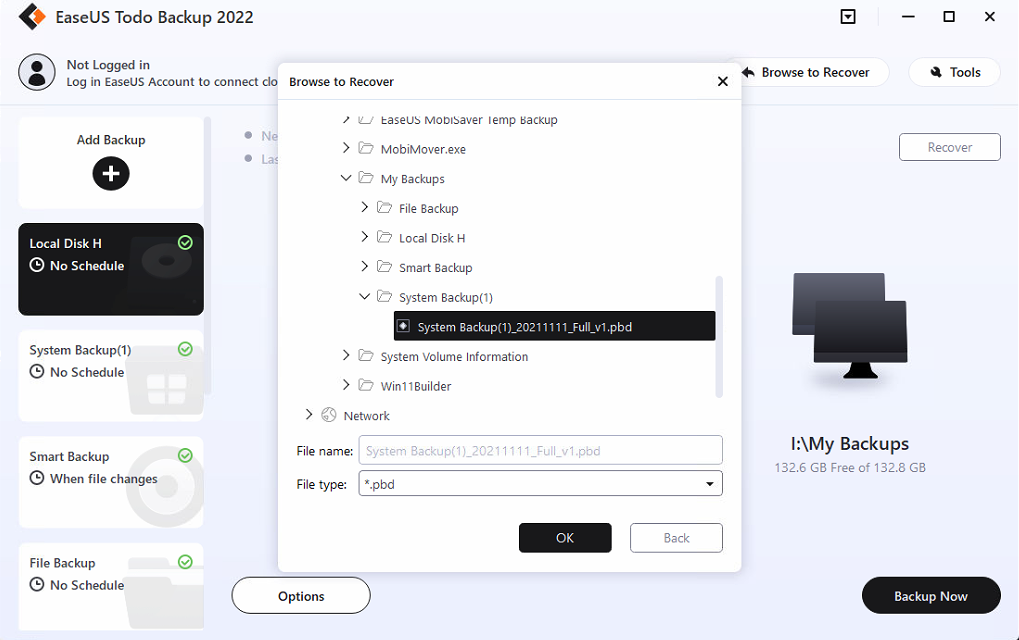Expand the Smart Backup folder node
This screenshot has width=1019, height=640.
[x=365, y=266]
